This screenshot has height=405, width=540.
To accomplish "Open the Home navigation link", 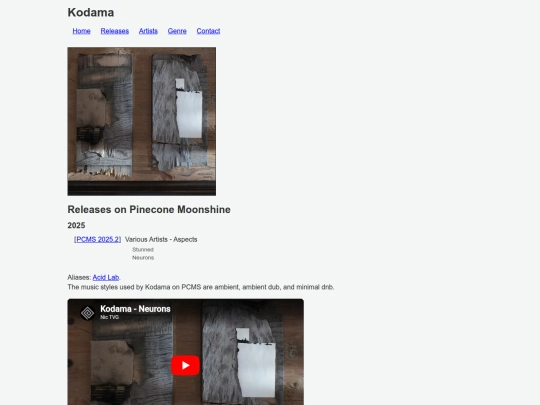I will [81, 31].
